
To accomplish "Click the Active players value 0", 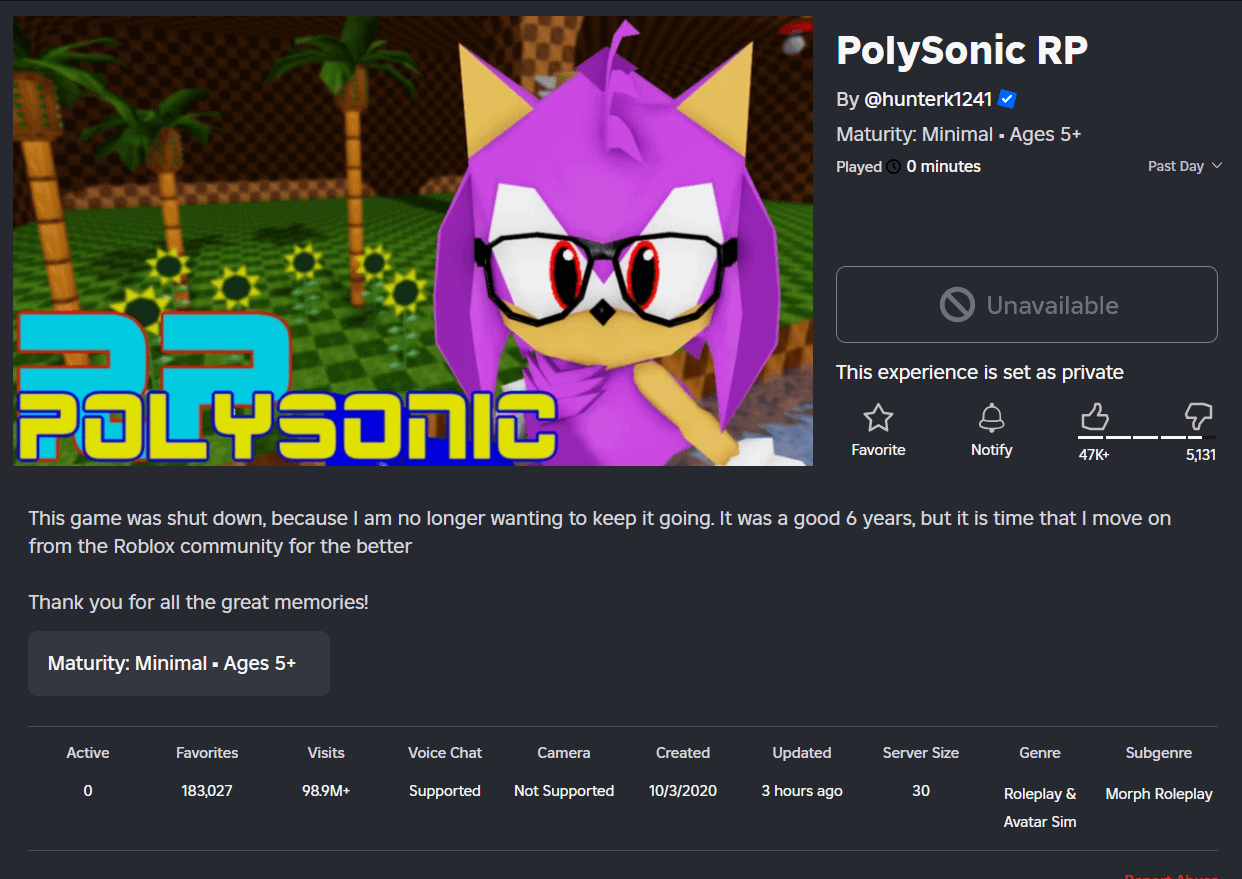I will click(88, 791).
